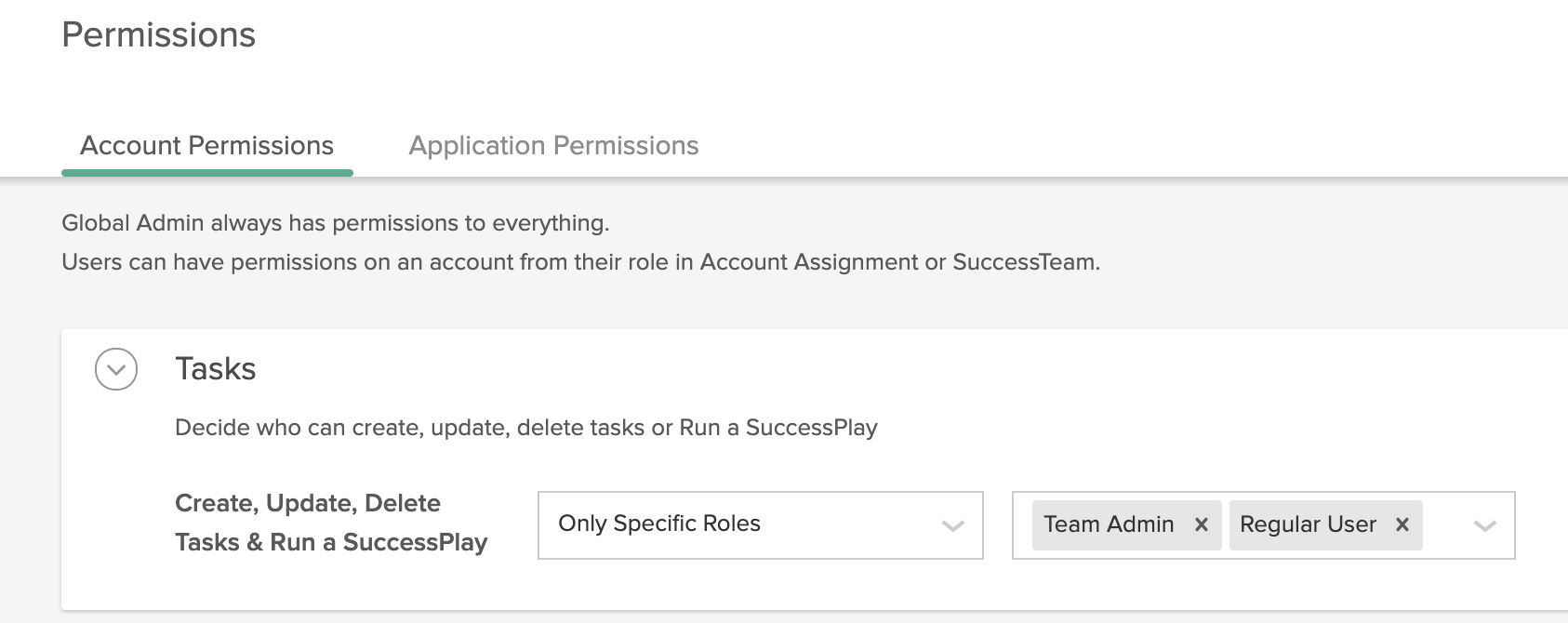
Task: Click the Global Admin permissions note
Action: 336,223
